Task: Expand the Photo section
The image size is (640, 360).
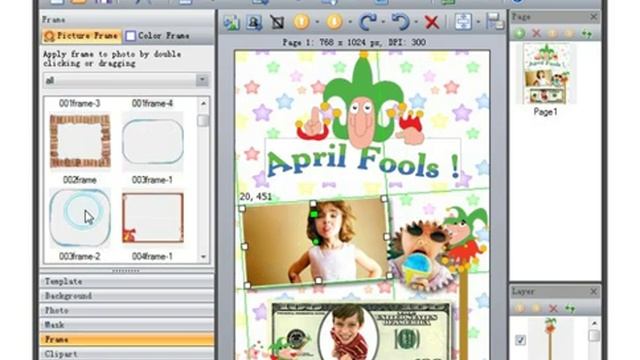Action: [x=126, y=310]
